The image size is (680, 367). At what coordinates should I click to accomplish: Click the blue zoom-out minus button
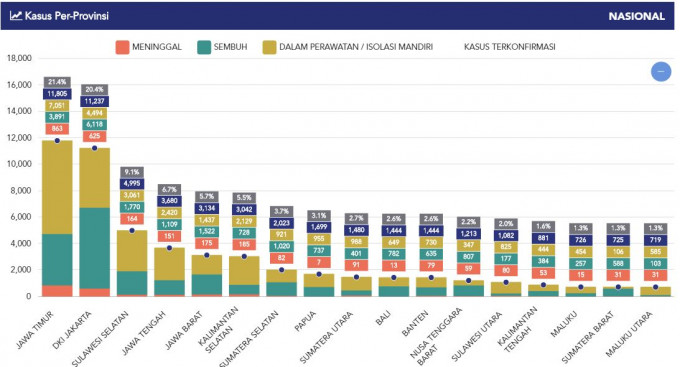[661, 72]
